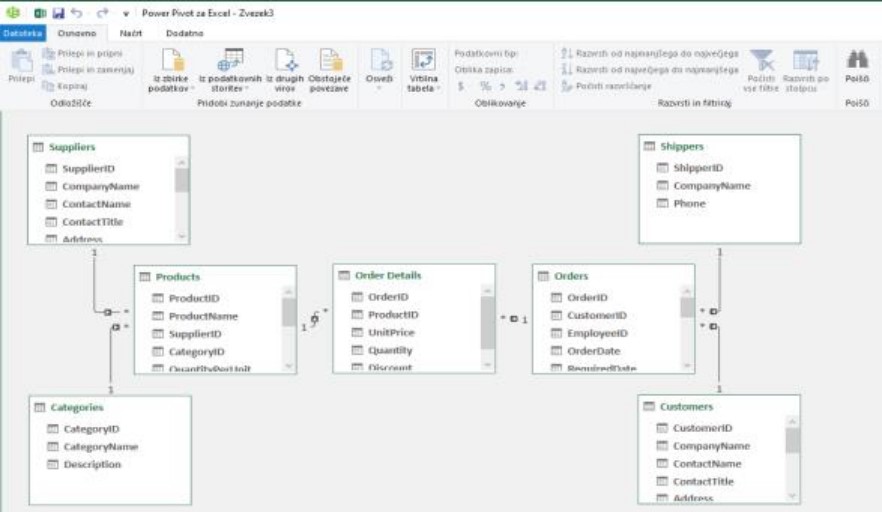Viewport: 882px width, 512px height.
Task: Select ProductName field in Products
Action: coord(203,316)
